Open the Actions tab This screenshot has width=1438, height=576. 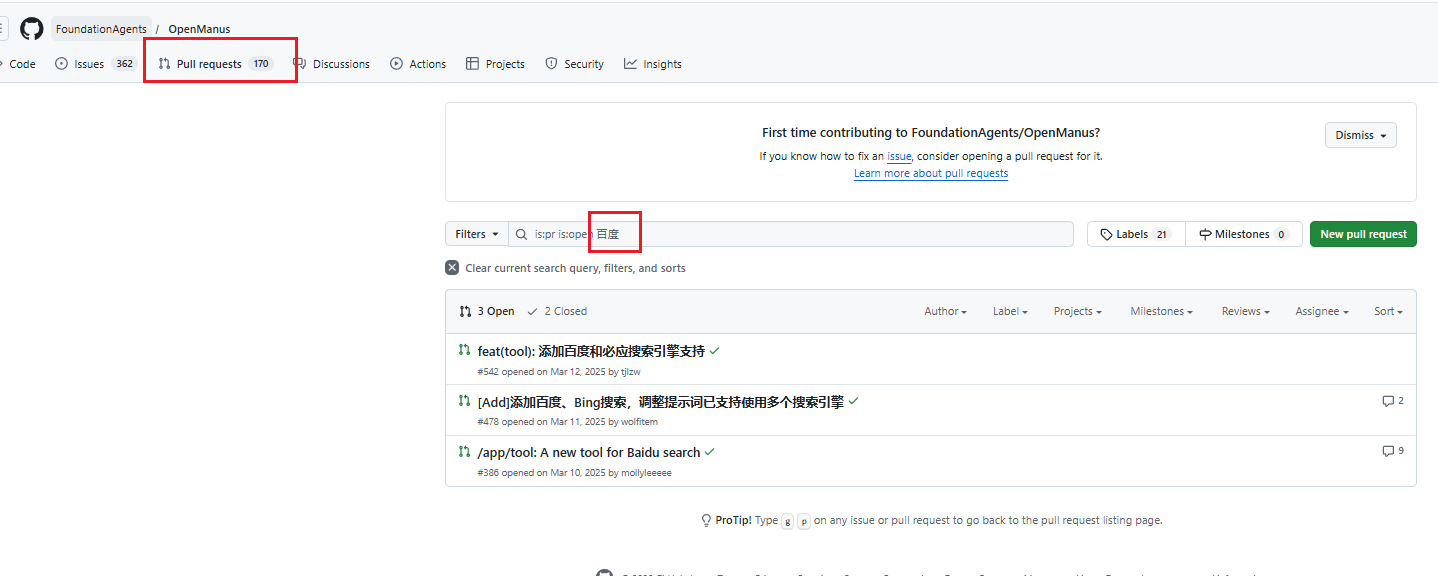tap(418, 64)
